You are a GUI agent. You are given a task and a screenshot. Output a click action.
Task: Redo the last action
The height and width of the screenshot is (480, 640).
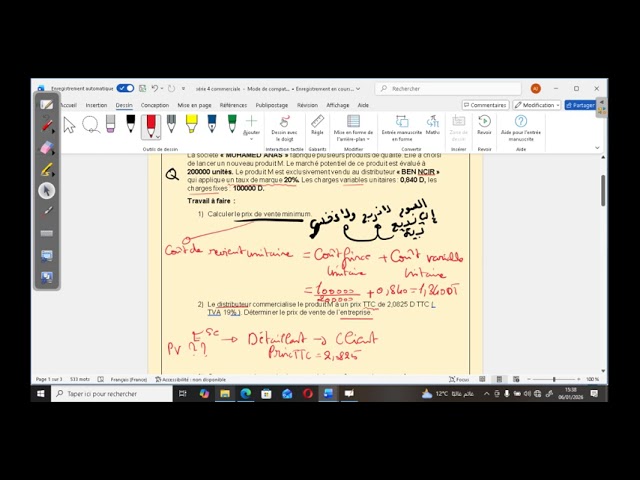click(171, 88)
